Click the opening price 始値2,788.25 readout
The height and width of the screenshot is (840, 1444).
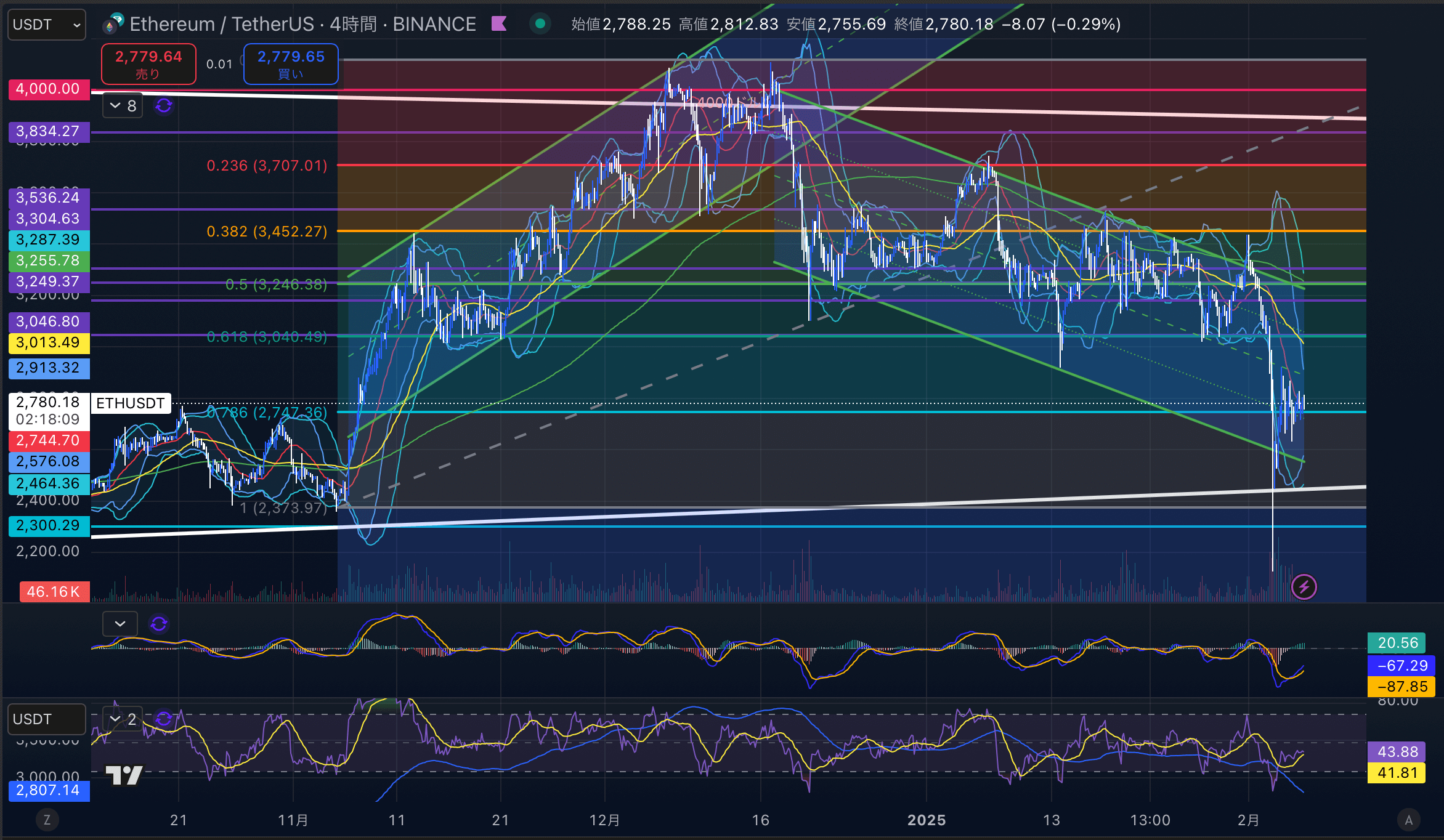point(621,24)
